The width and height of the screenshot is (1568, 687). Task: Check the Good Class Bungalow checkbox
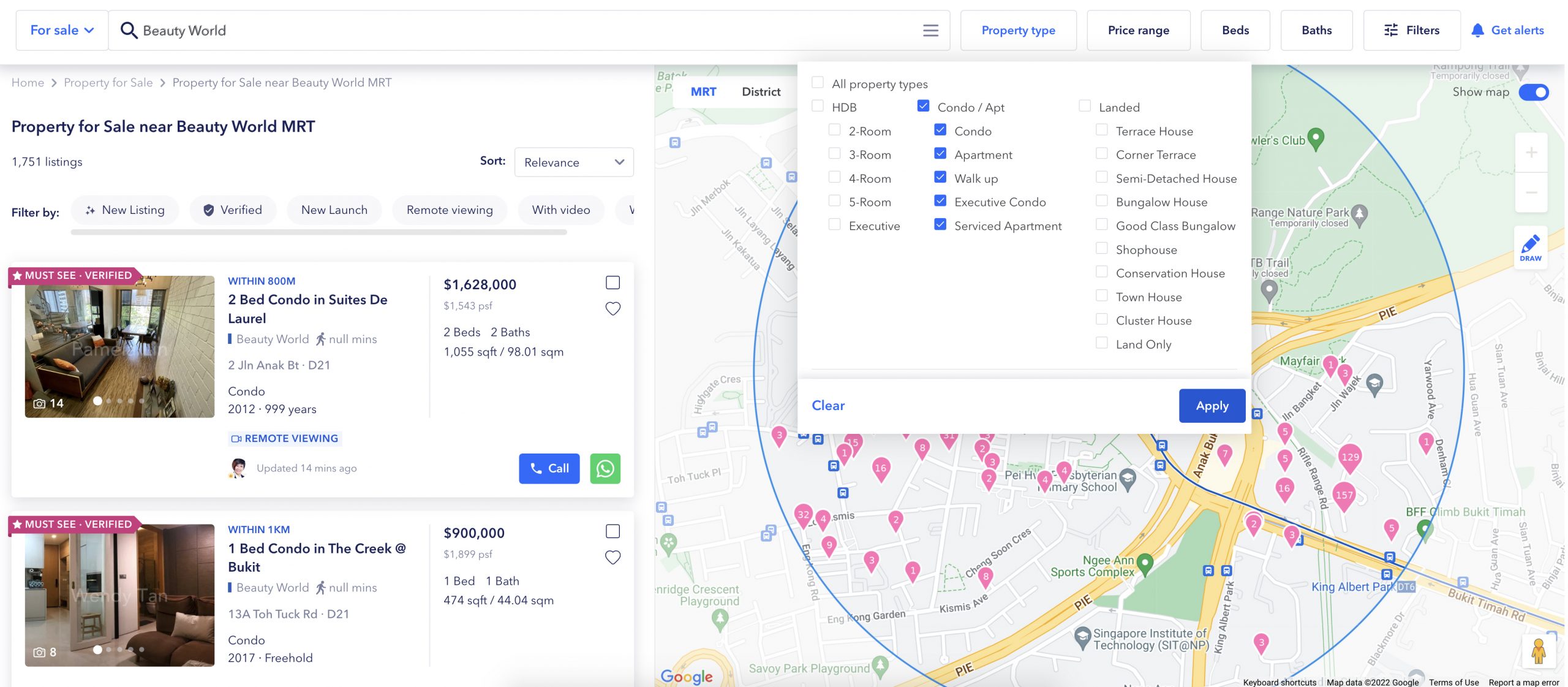point(1101,224)
